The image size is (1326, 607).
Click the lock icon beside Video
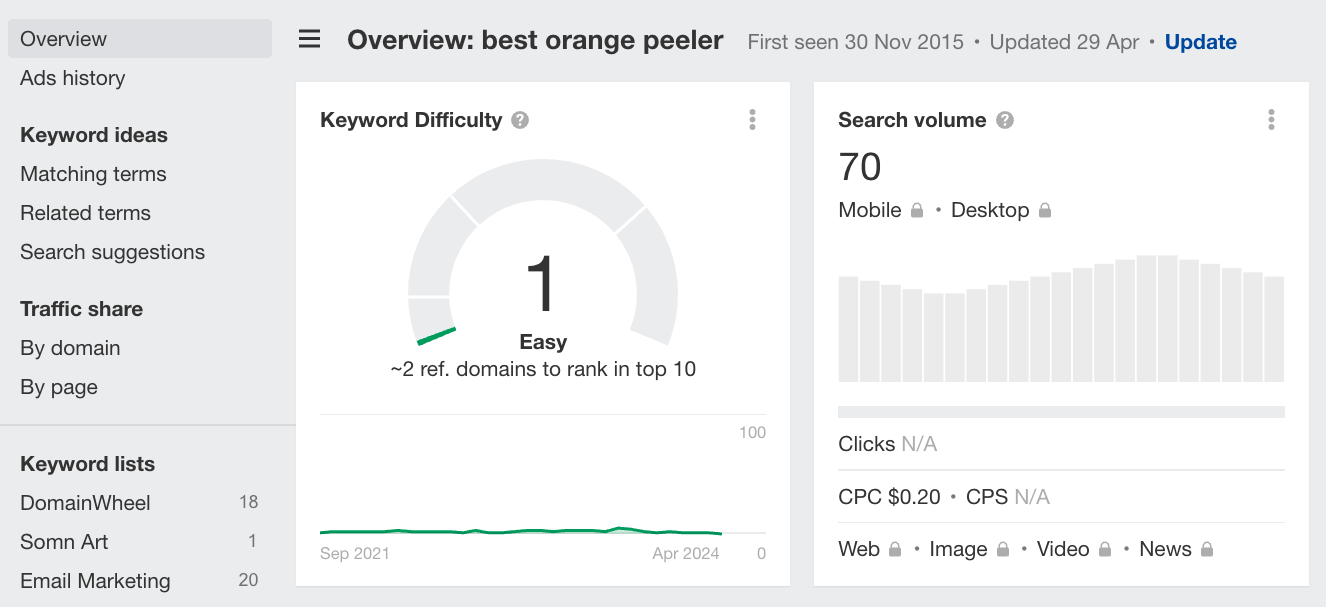point(1104,549)
